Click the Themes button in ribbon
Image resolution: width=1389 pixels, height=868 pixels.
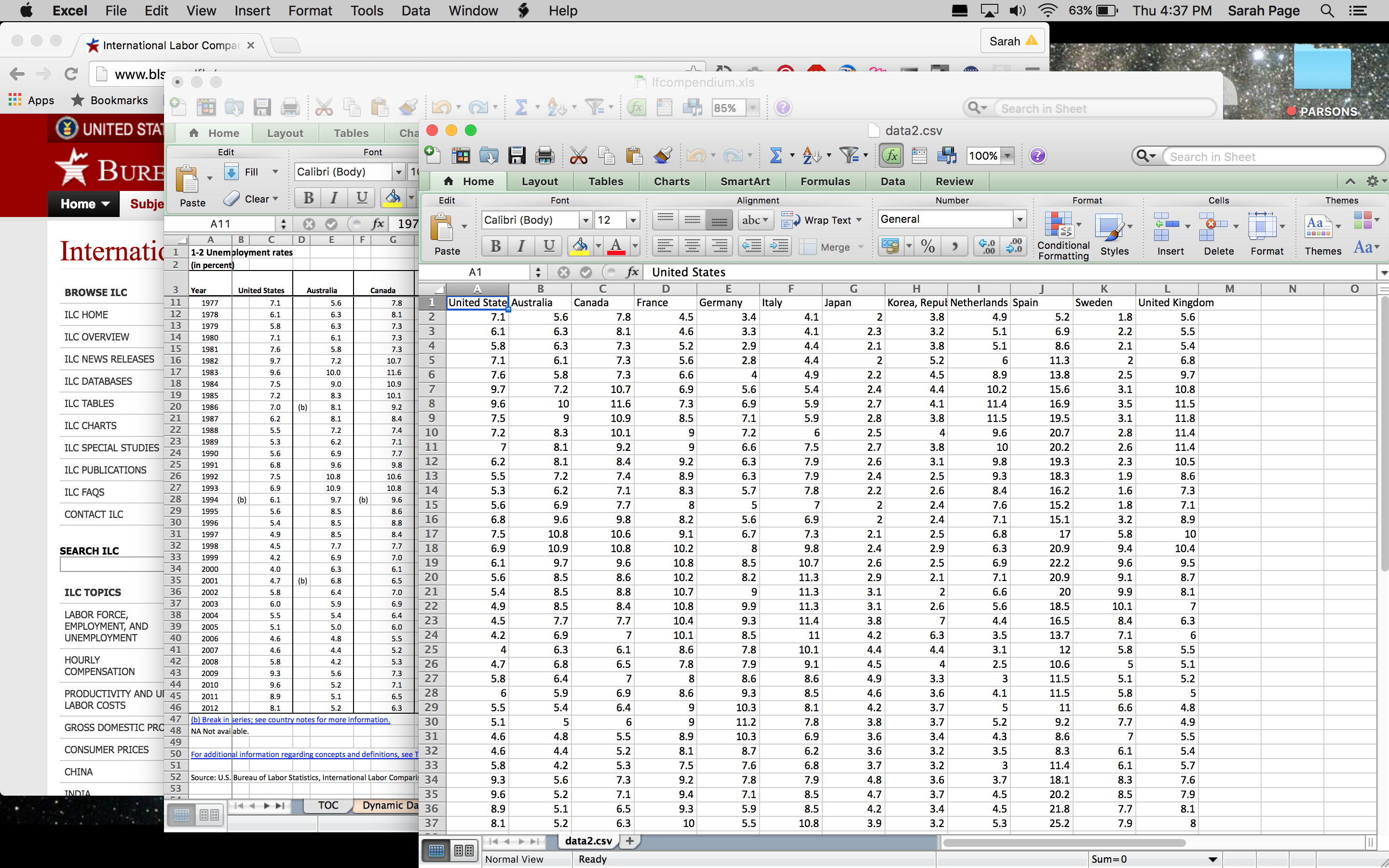coord(1322,234)
